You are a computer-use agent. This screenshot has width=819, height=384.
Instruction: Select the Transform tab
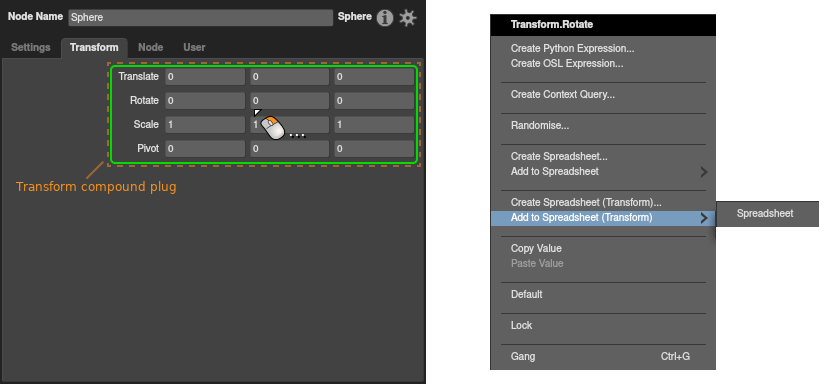pos(94,48)
